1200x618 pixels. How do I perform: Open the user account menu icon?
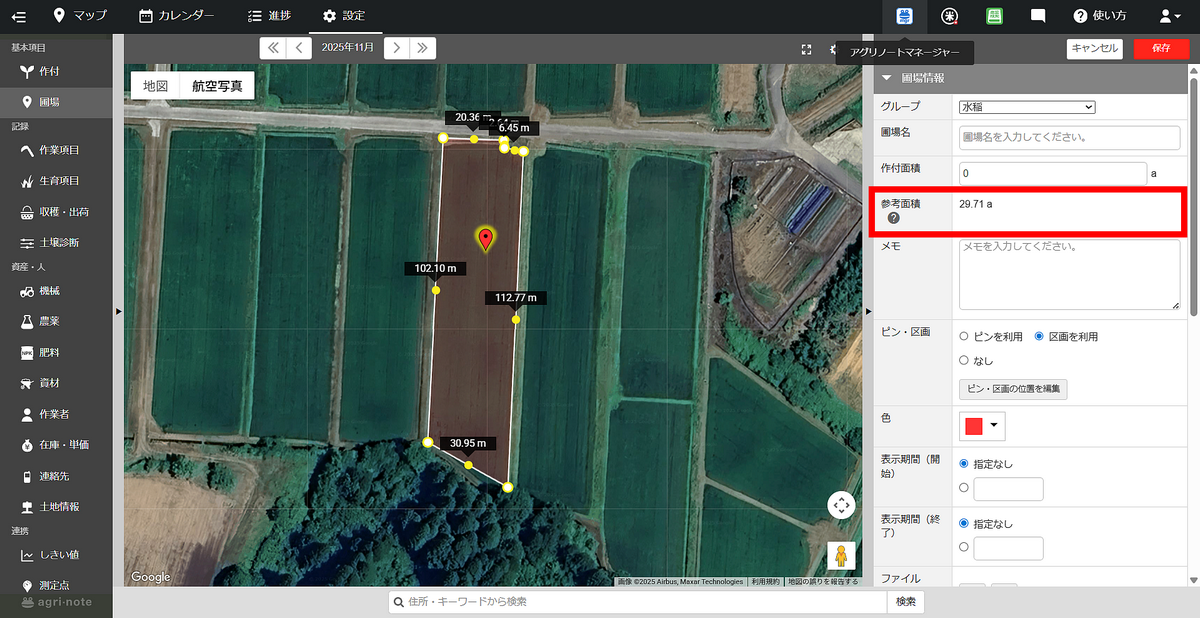point(1169,16)
